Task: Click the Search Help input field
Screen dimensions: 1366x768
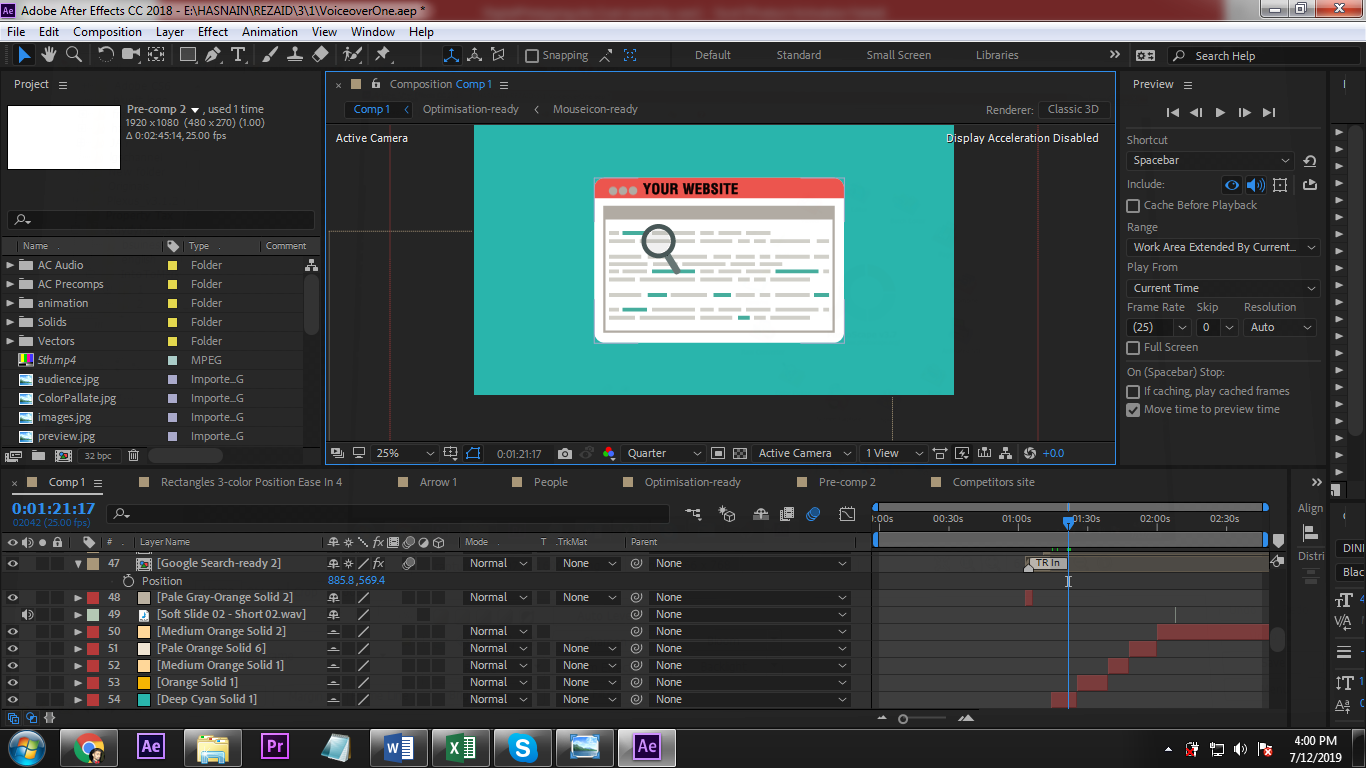Action: pyautogui.click(x=1260, y=56)
